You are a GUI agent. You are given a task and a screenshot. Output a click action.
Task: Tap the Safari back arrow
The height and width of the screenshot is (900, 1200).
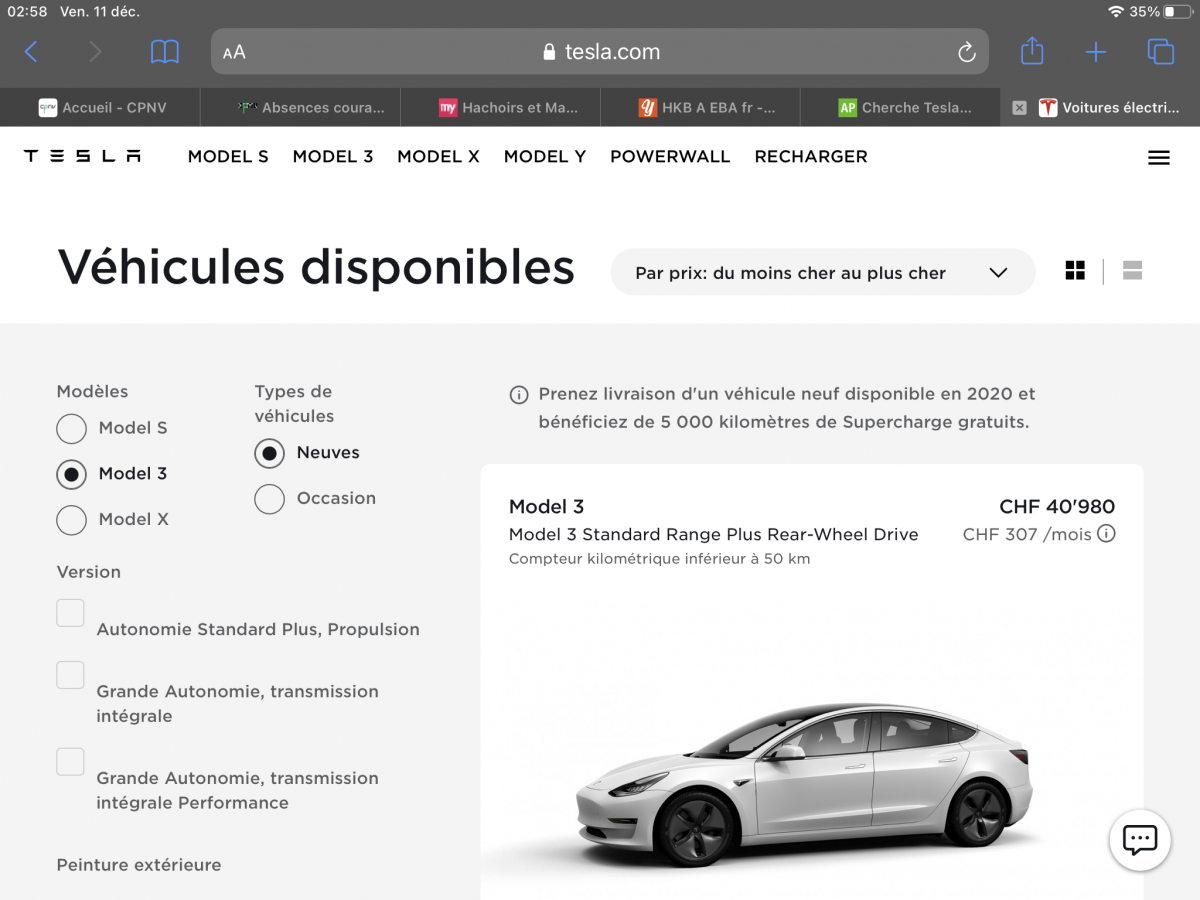coord(31,52)
